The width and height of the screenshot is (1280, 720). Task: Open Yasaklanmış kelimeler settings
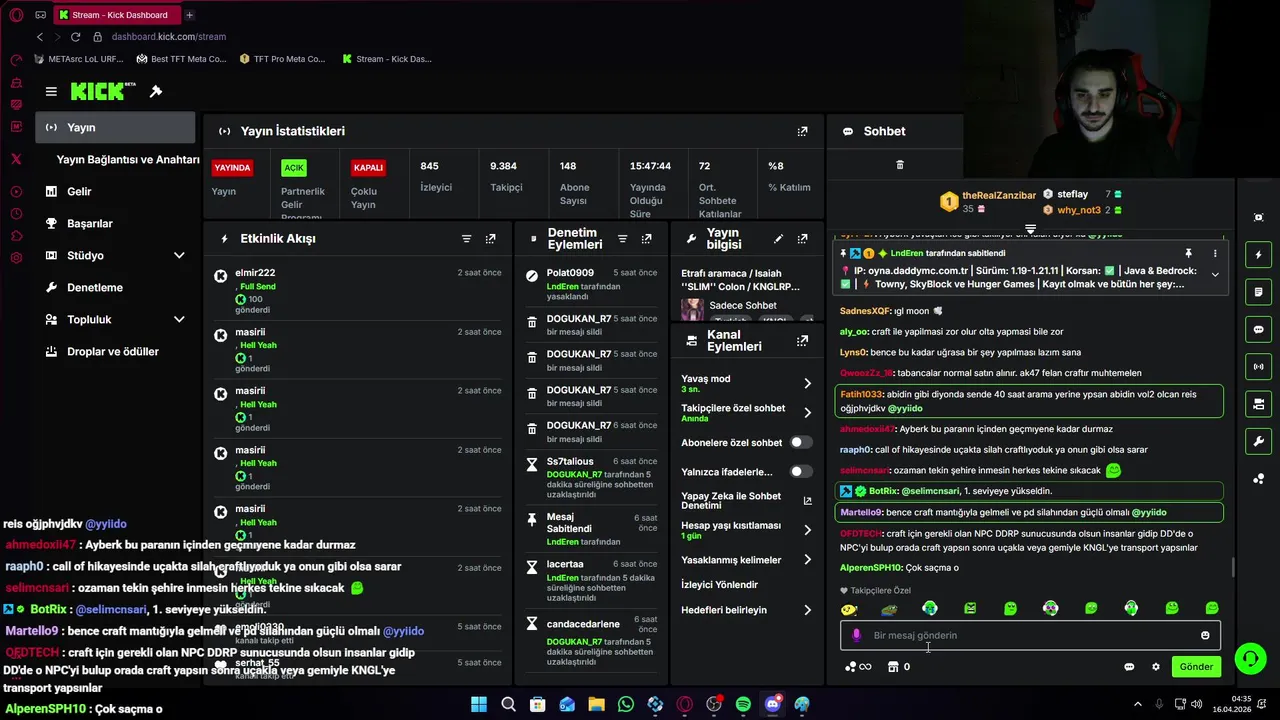tap(746, 560)
